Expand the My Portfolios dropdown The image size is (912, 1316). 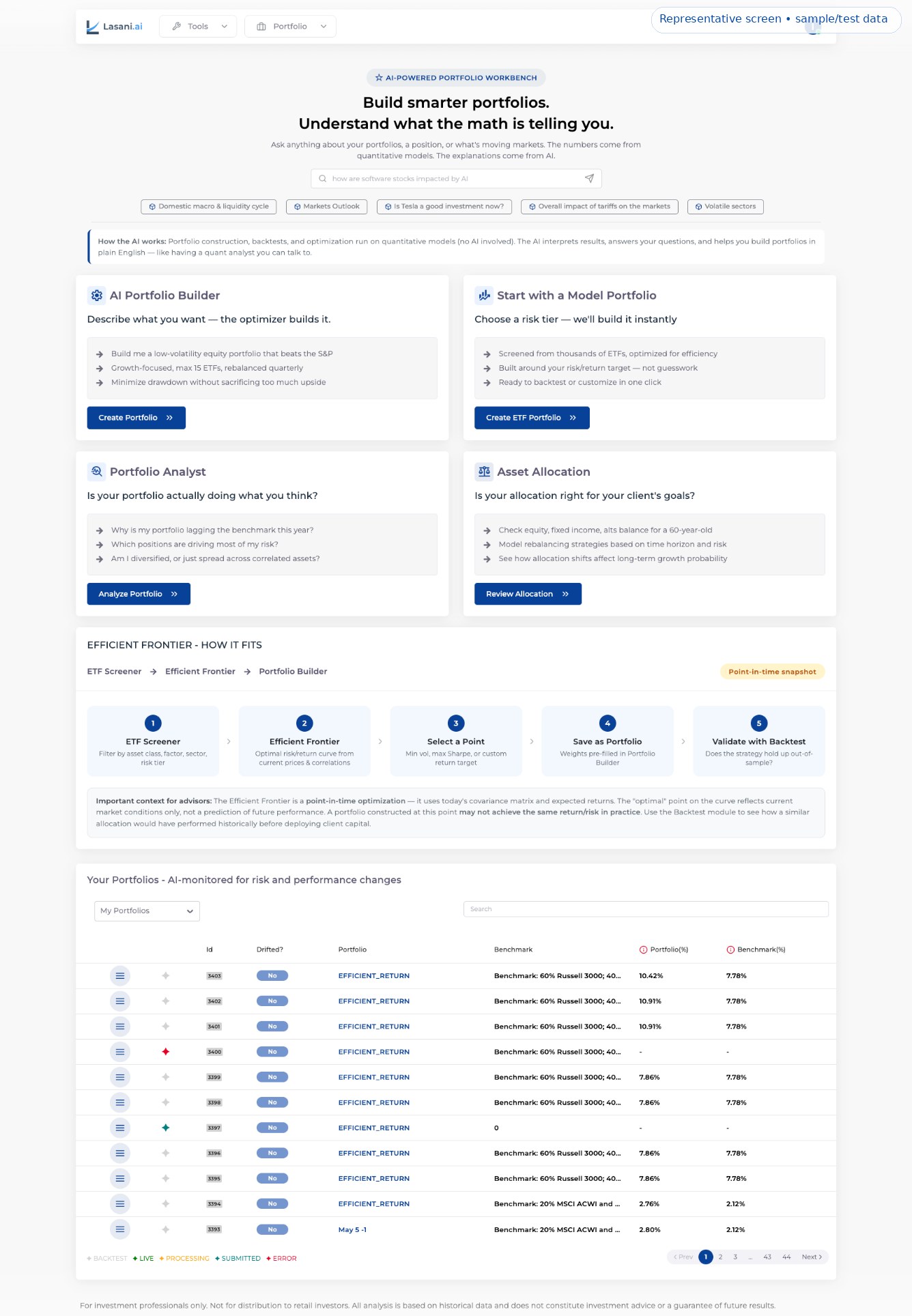point(147,911)
